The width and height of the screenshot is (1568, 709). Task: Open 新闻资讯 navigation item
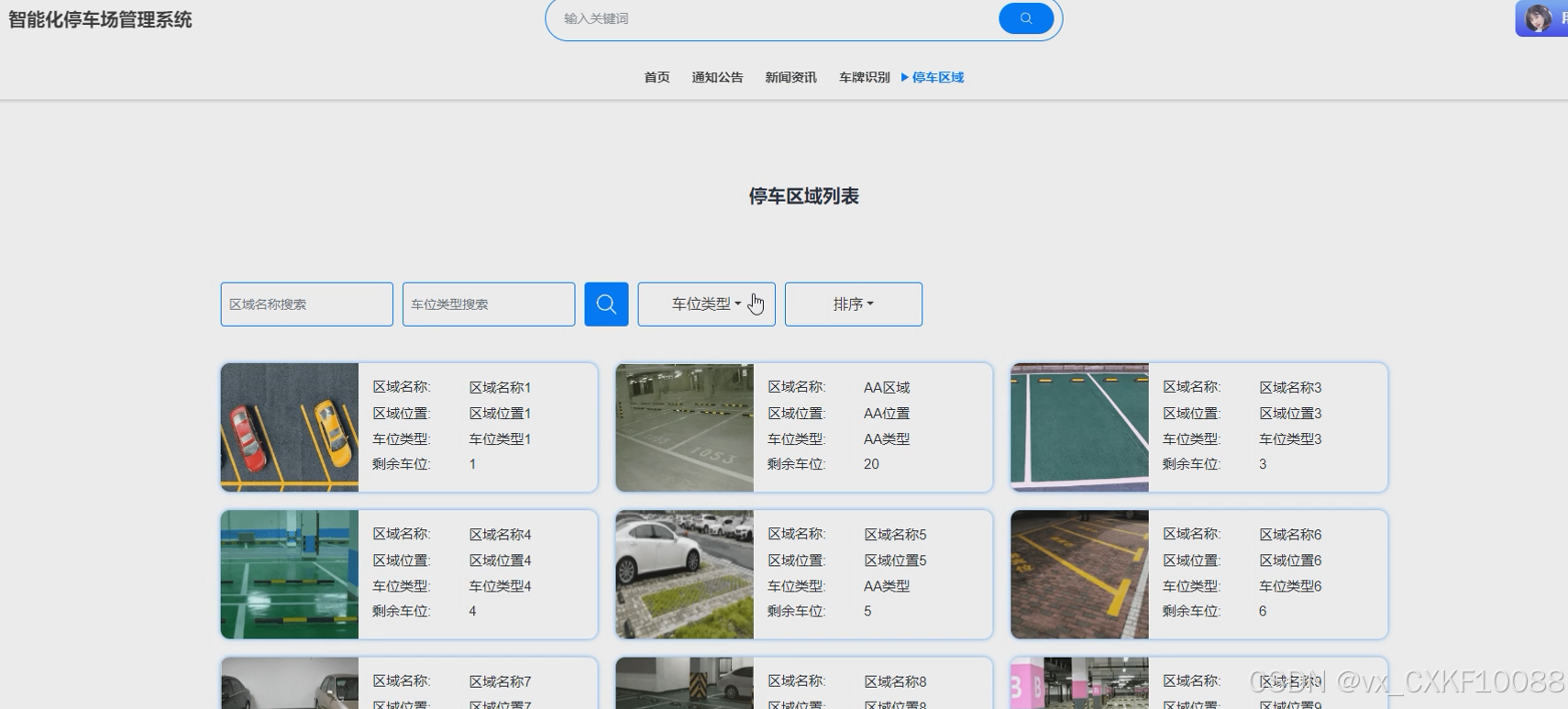pos(790,77)
